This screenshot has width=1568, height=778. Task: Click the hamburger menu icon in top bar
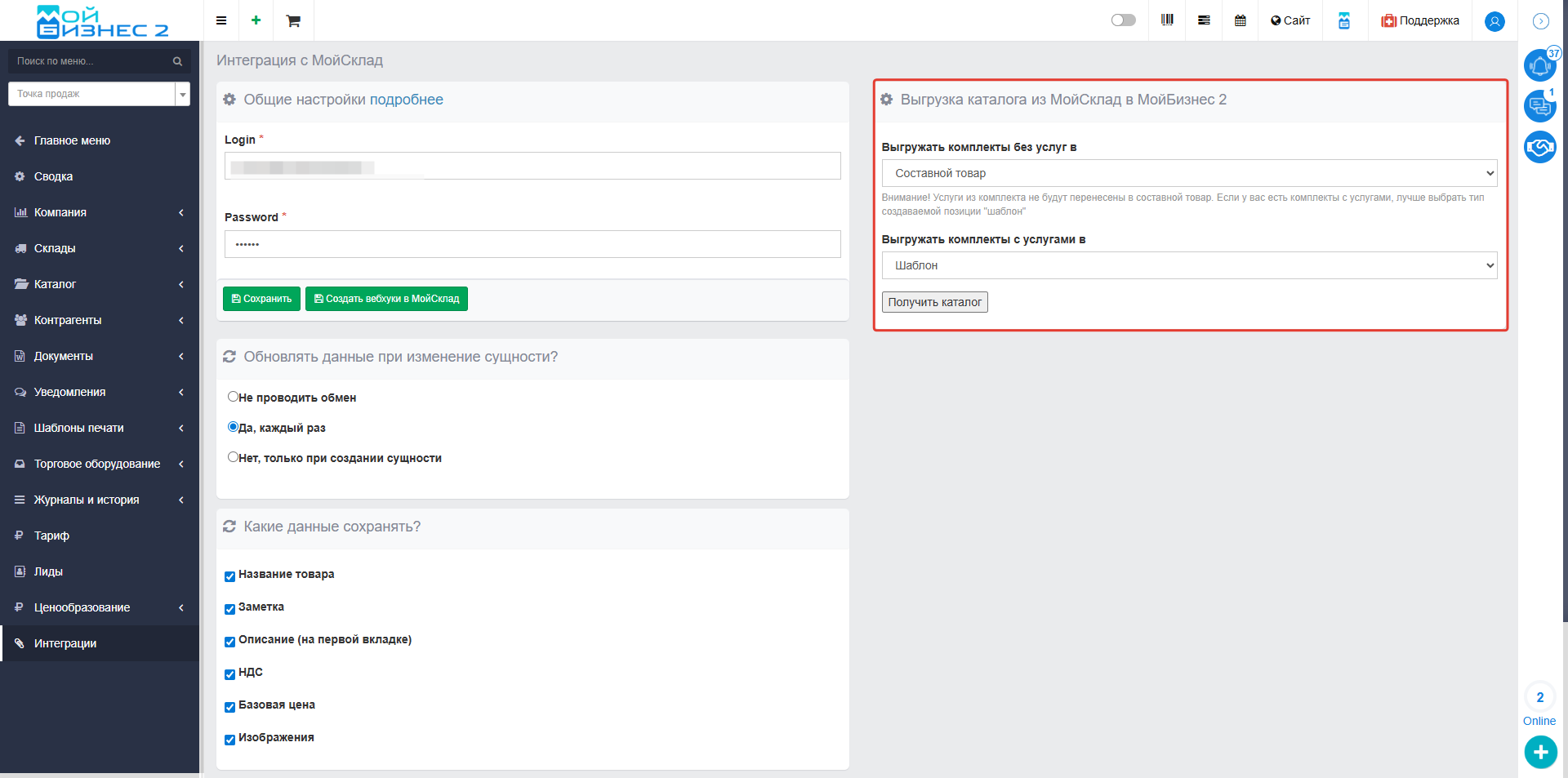click(221, 20)
